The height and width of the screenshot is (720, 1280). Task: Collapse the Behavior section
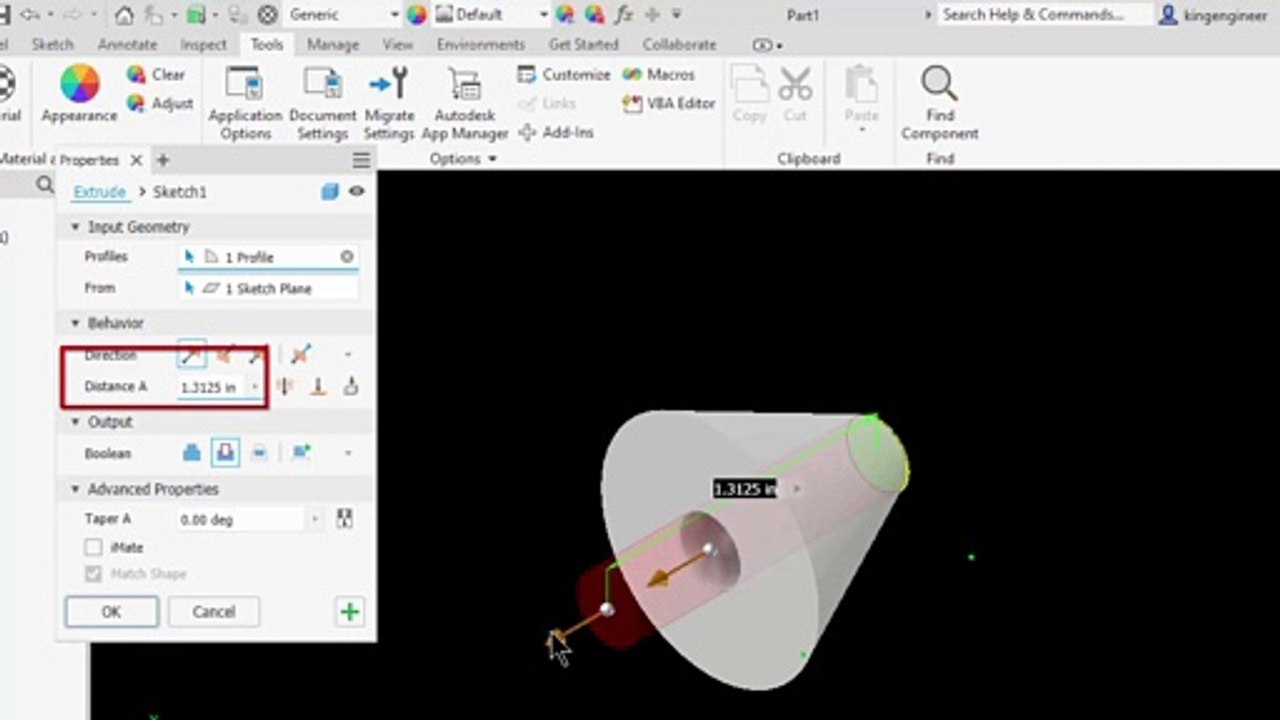pos(75,323)
